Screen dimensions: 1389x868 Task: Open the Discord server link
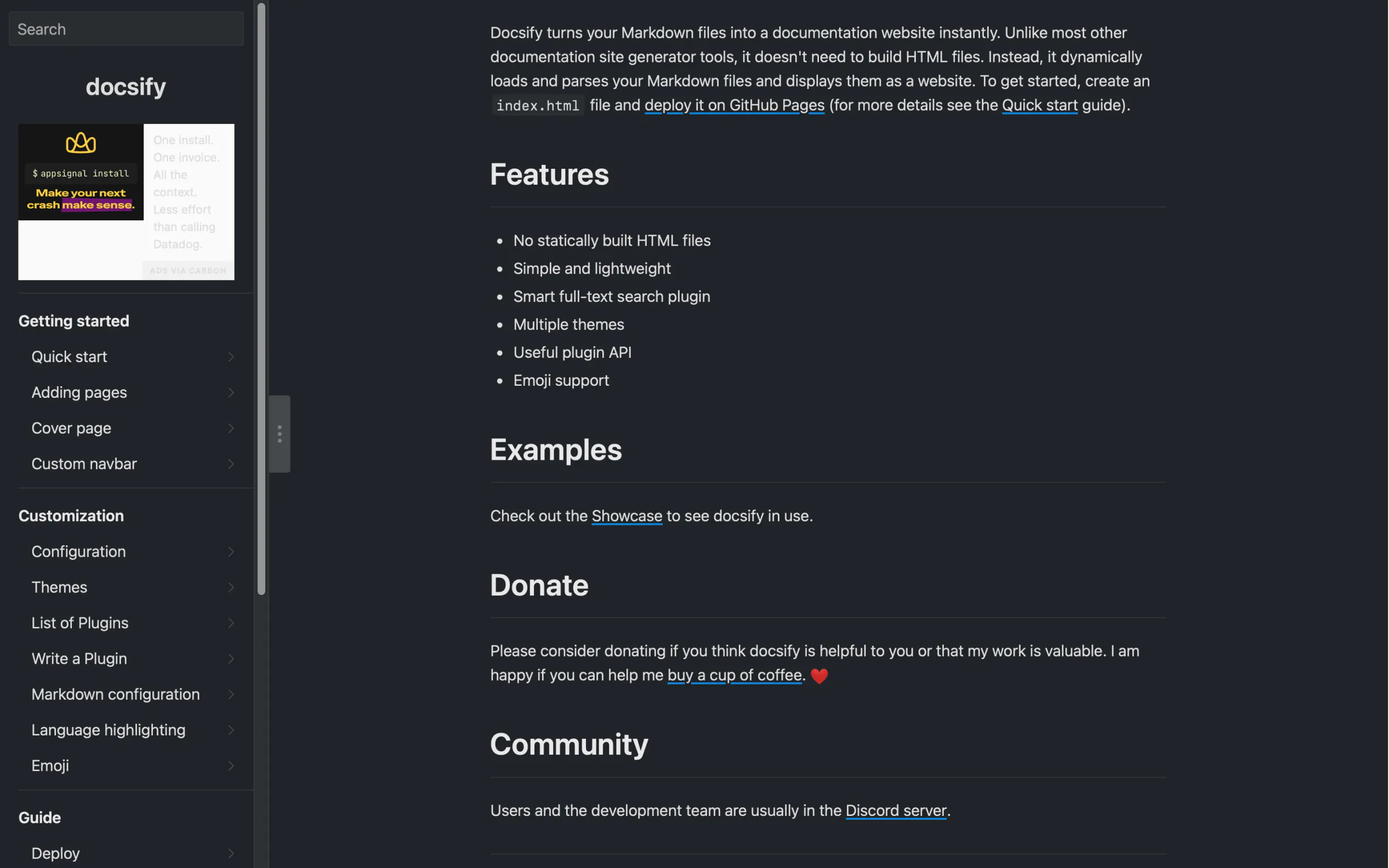pos(896,810)
